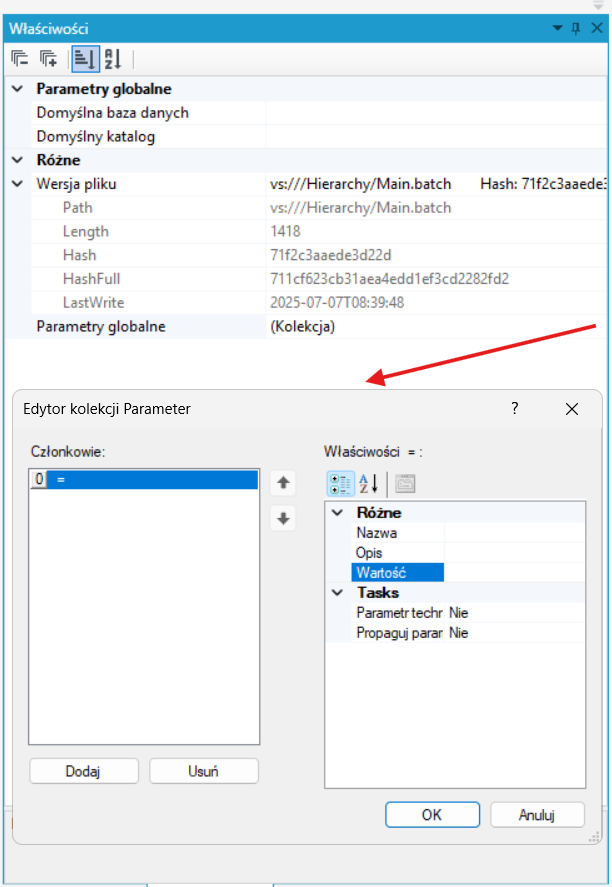
Task: Click the Nazwa value field
Action: (515, 533)
